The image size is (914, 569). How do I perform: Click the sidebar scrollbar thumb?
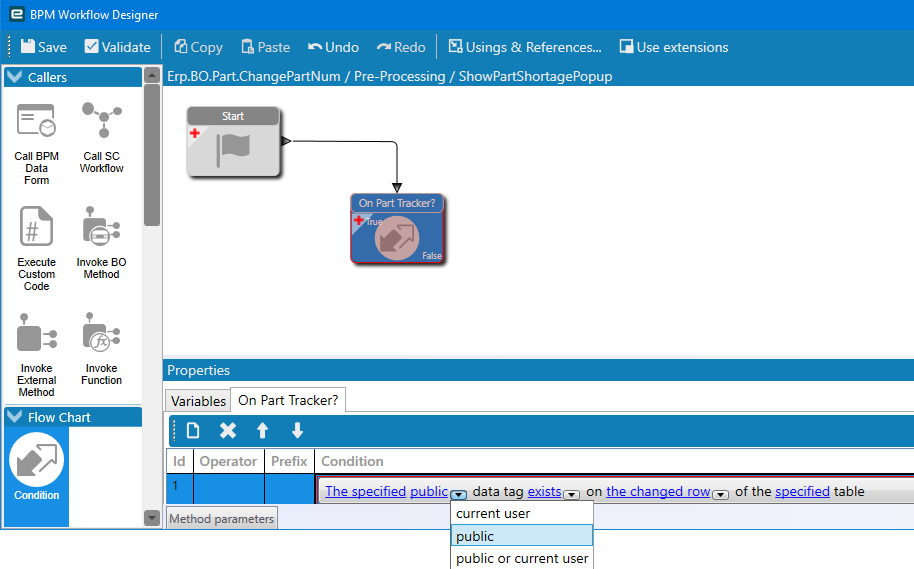[152, 154]
